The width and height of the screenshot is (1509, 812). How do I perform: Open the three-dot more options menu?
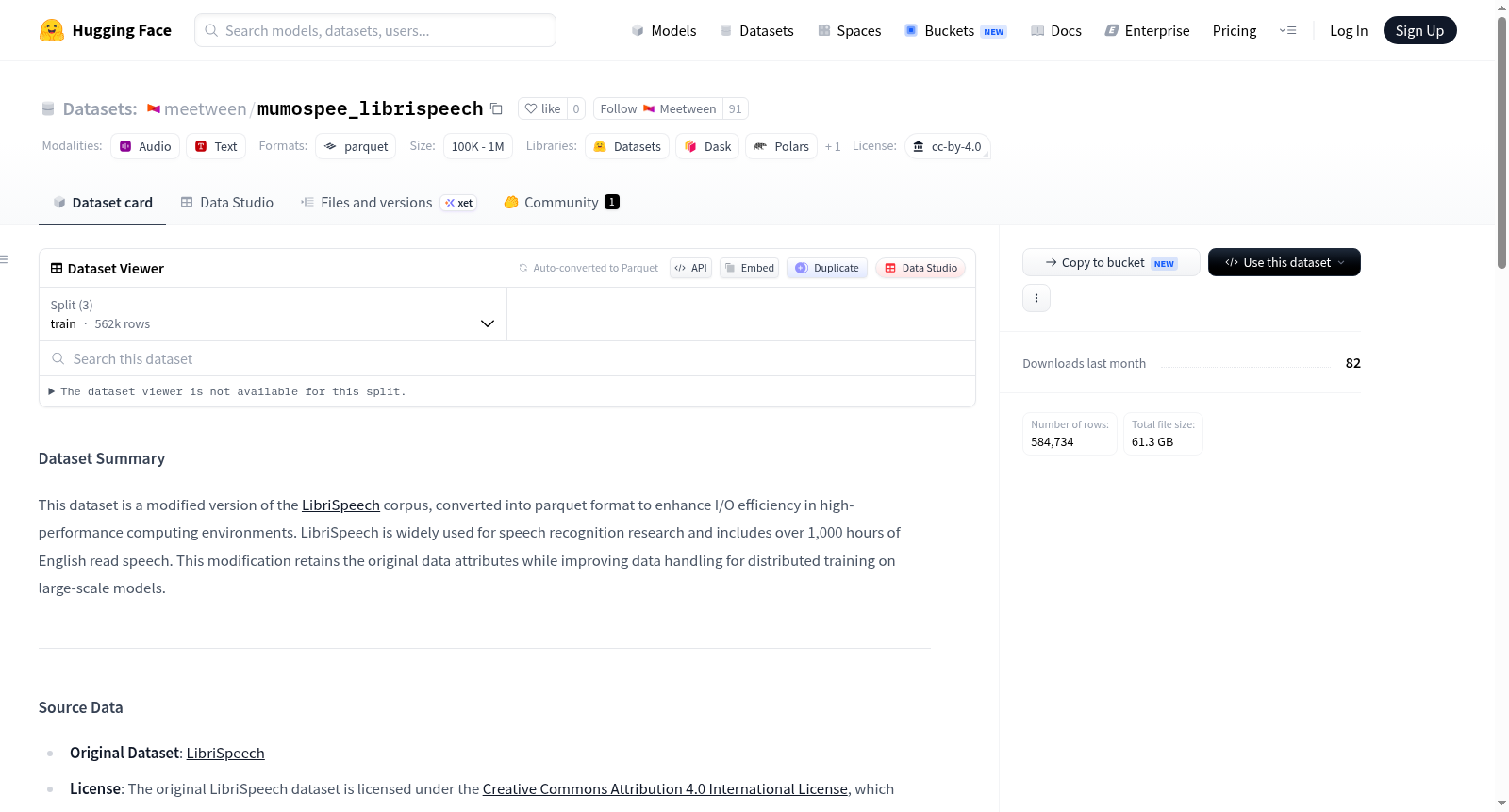[1036, 298]
